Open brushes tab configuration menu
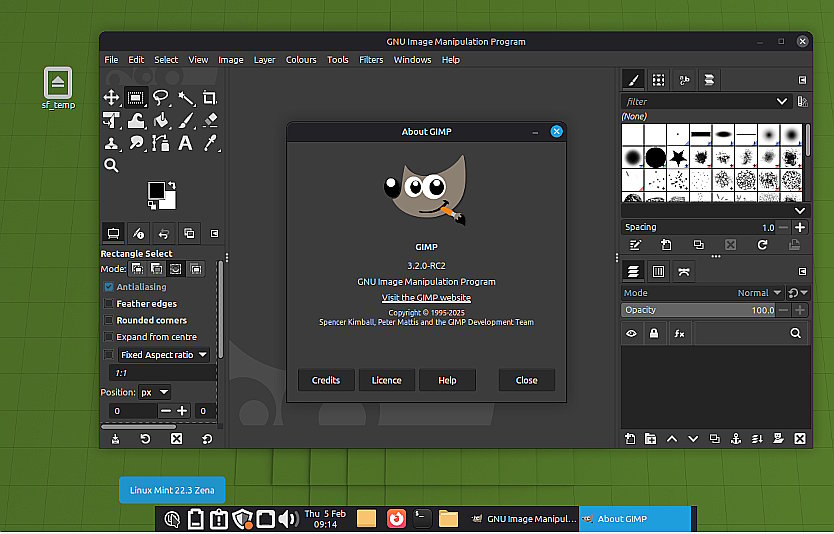Screen dimensions: 834x534 point(803,80)
